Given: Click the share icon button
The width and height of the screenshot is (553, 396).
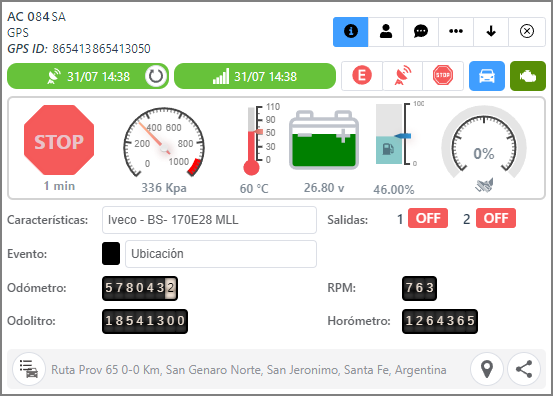Looking at the screenshot, I should coord(524,369).
